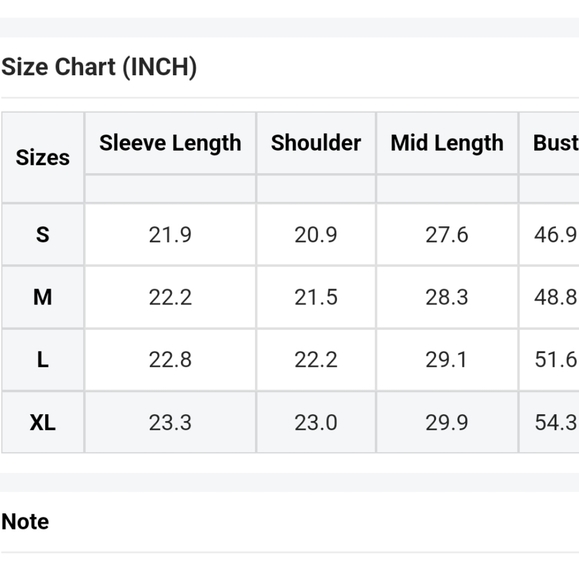Click shoulder value 21.5 for M
579x580 pixels.
pos(316,297)
